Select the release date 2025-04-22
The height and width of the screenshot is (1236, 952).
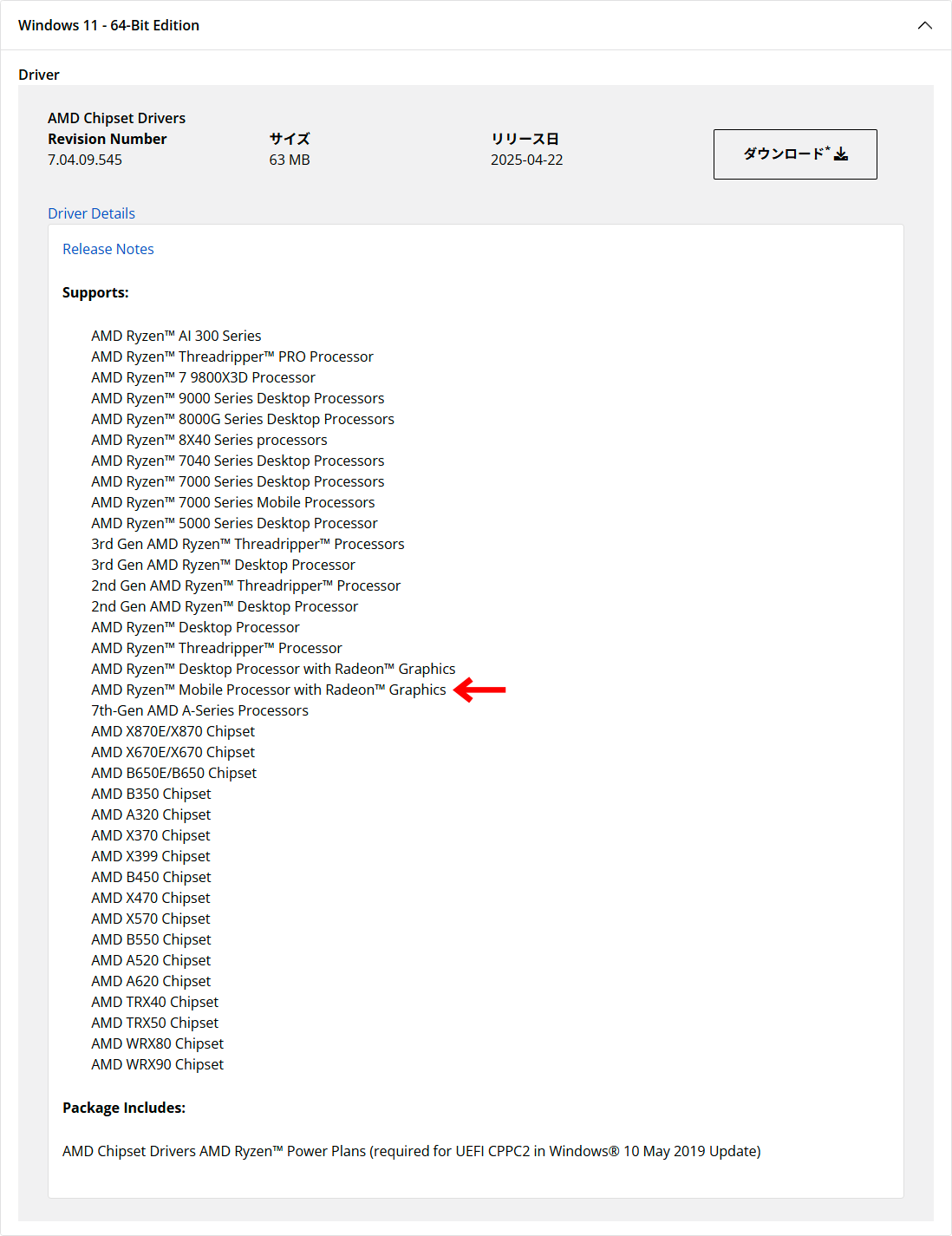527,160
